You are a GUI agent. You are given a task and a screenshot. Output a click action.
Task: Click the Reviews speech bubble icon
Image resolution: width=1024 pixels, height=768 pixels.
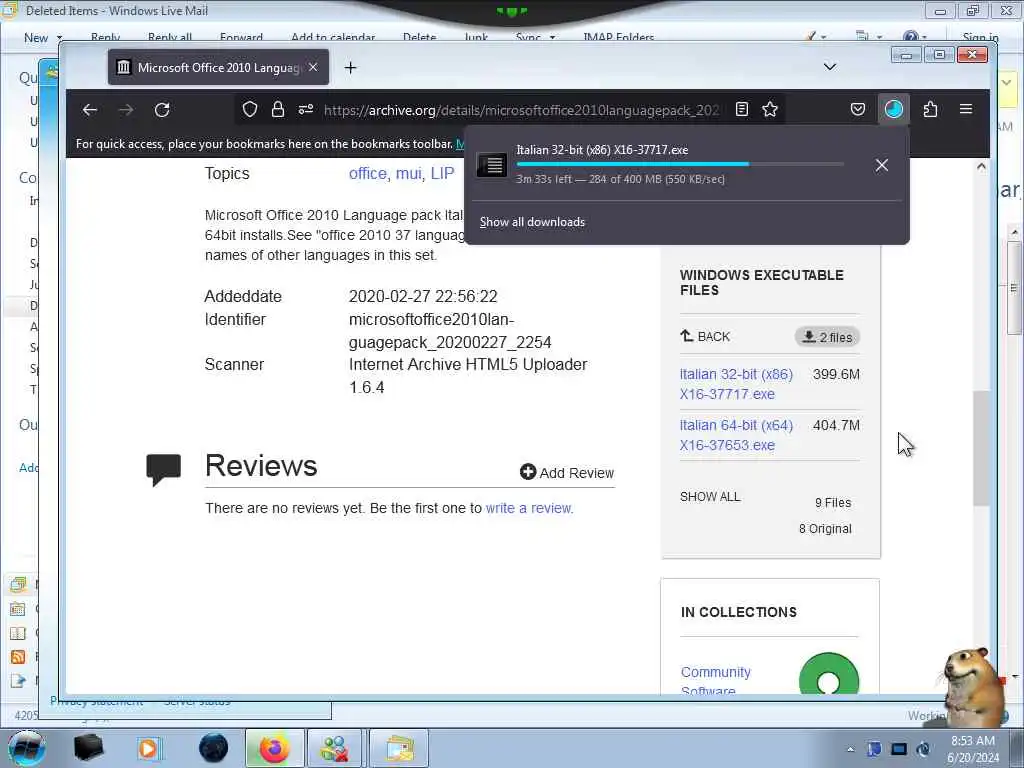[x=163, y=470]
